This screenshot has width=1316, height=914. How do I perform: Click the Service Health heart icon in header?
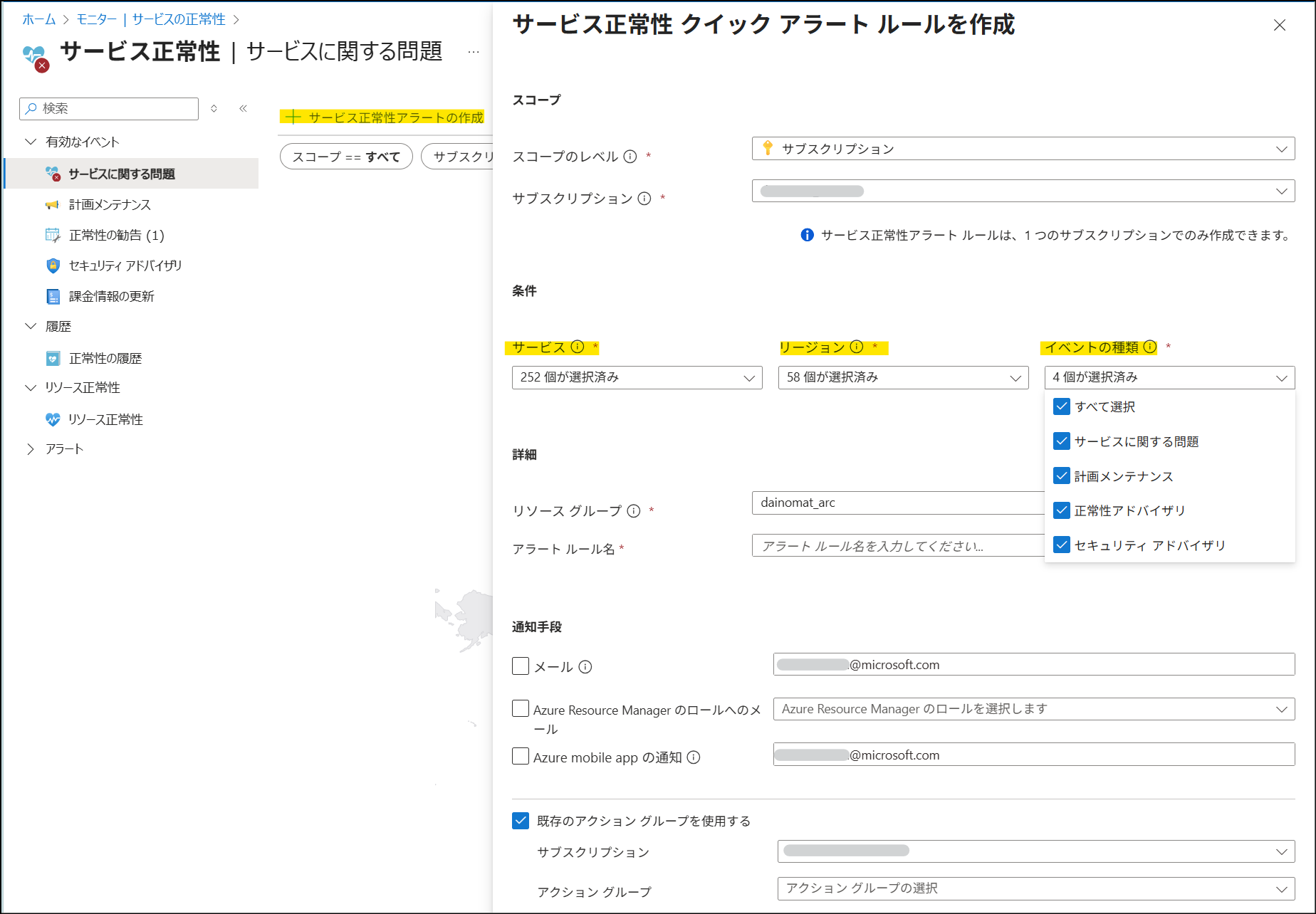[36, 58]
